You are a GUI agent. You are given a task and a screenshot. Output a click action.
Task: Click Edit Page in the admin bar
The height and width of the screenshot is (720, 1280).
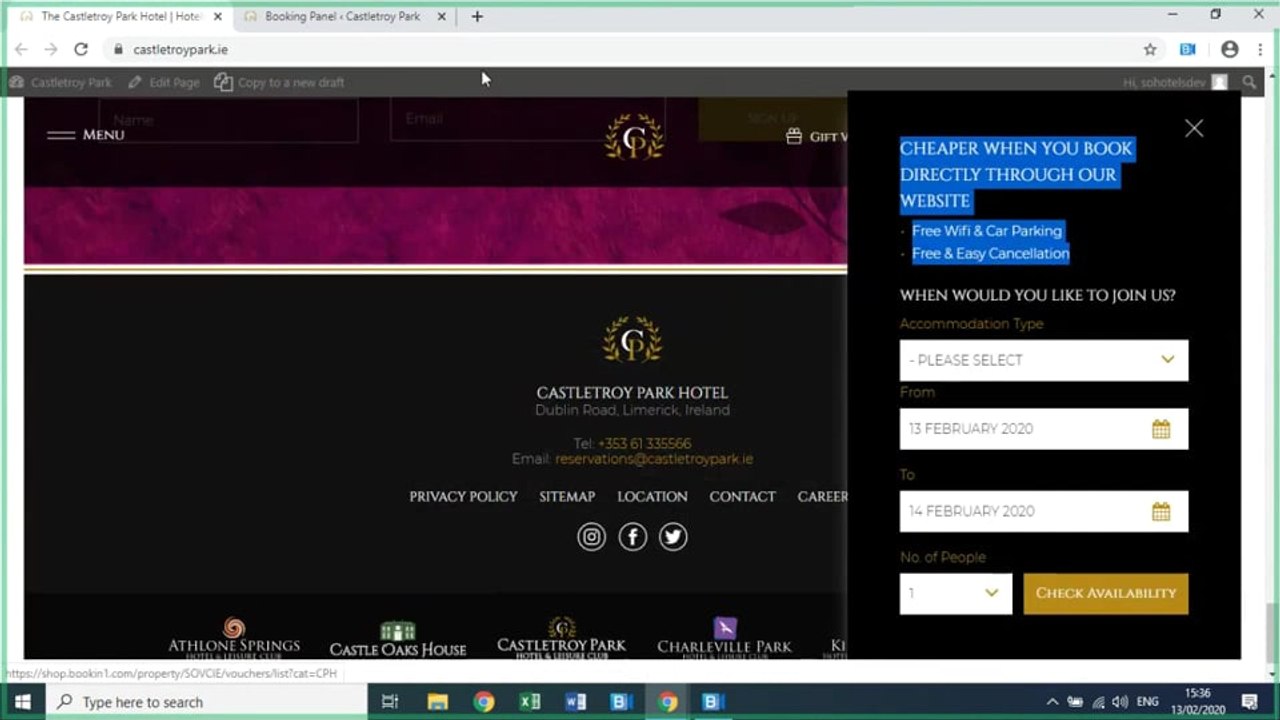coord(164,82)
